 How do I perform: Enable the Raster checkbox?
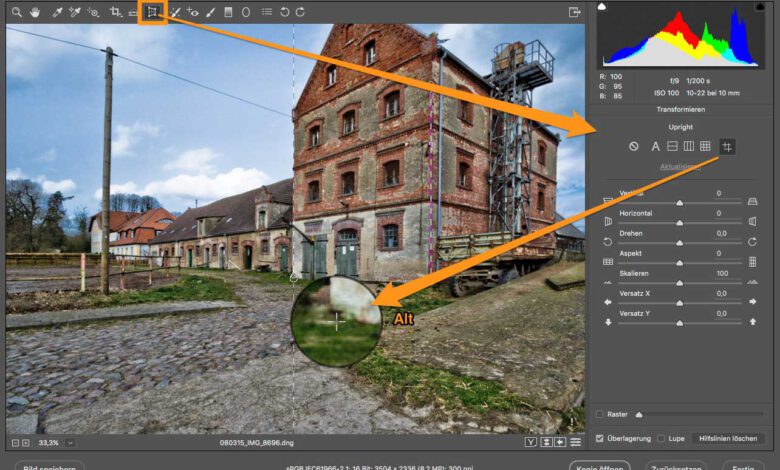pyautogui.click(x=599, y=414)
